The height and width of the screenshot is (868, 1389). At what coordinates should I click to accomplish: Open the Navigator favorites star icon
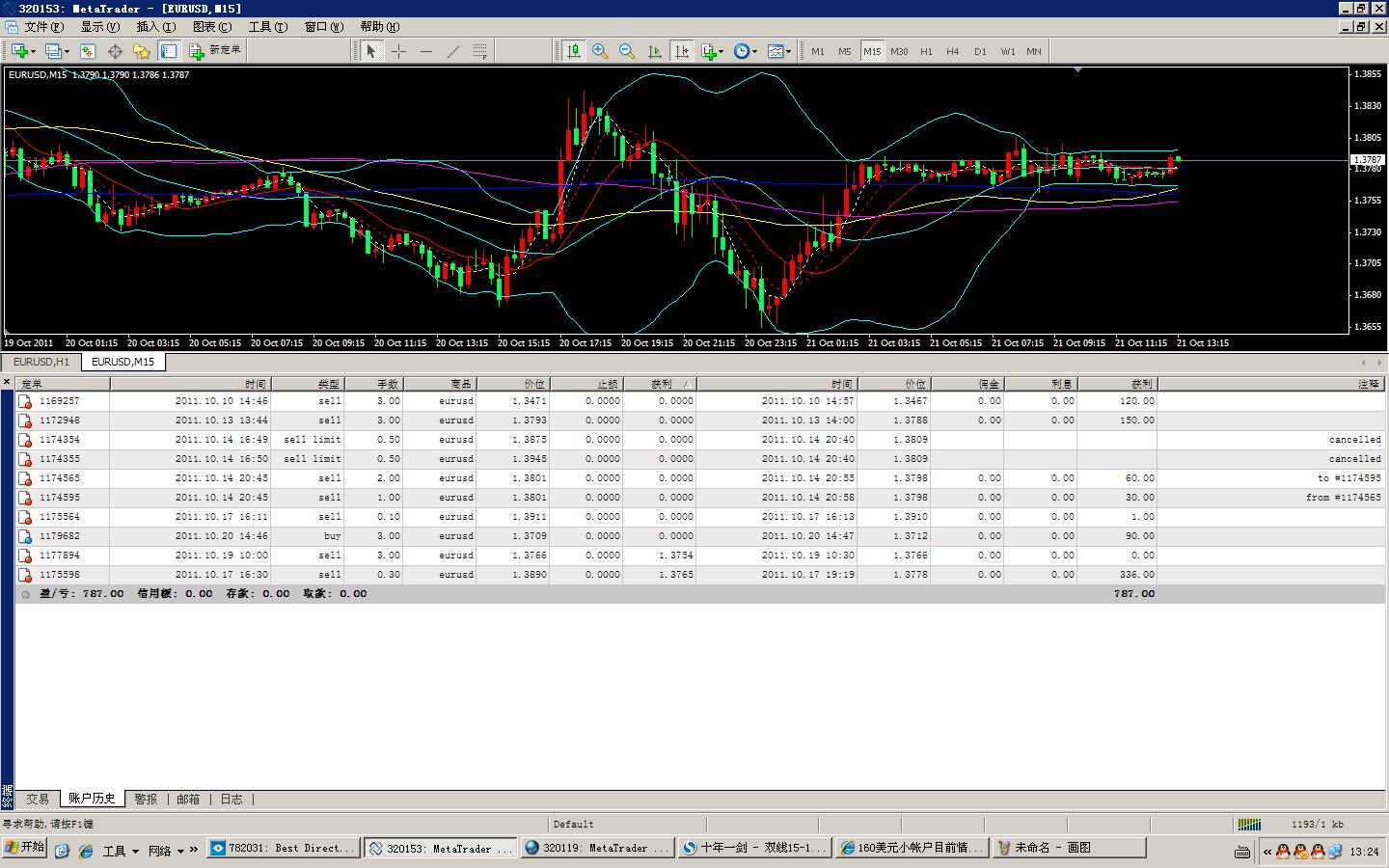coord(142,51)
